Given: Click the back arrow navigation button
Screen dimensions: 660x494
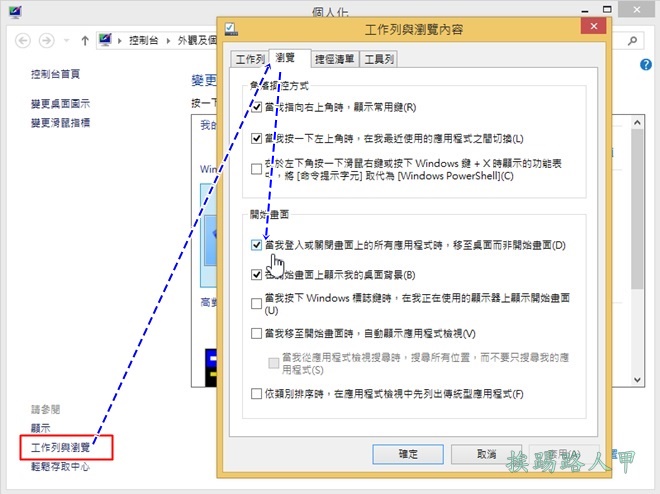Looking at the screenshot, I should pyautogui.click(x=21, y=41).
